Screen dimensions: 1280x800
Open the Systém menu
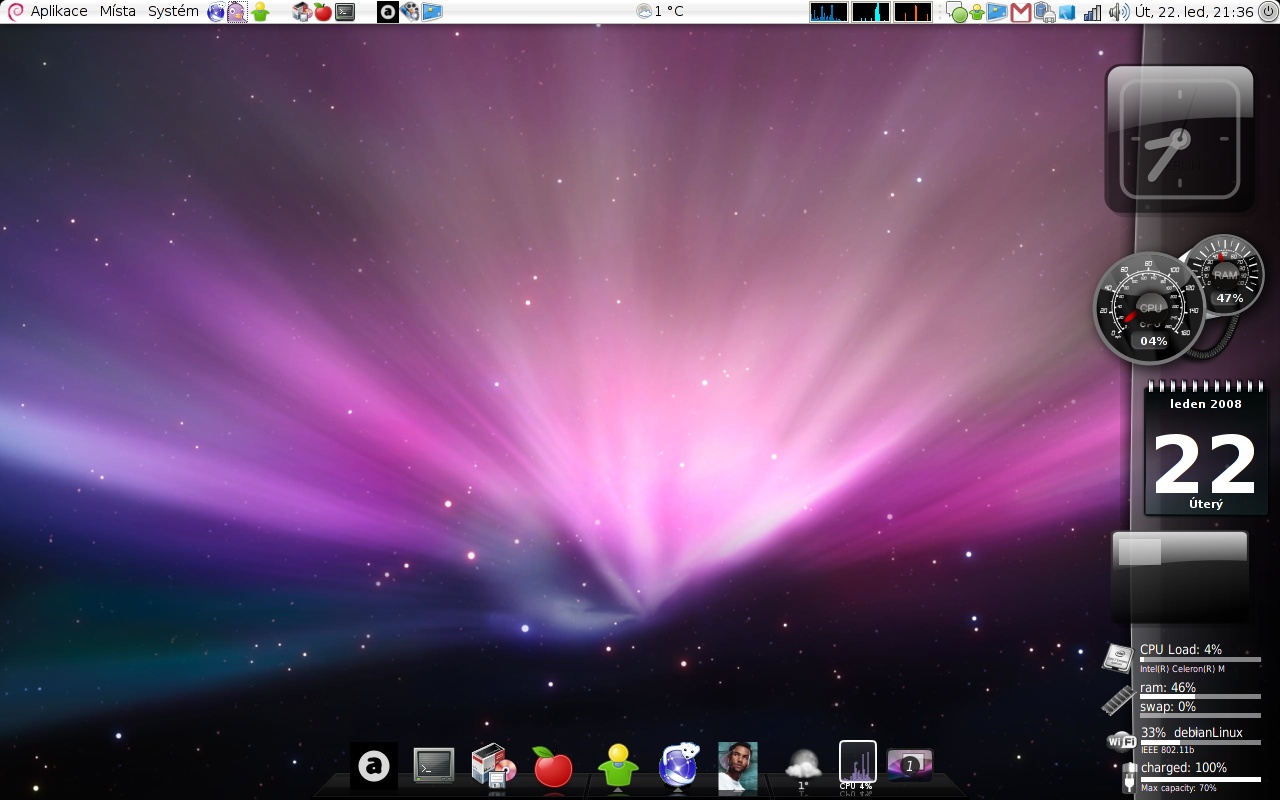pyautogui.click(x=173, y=11)
